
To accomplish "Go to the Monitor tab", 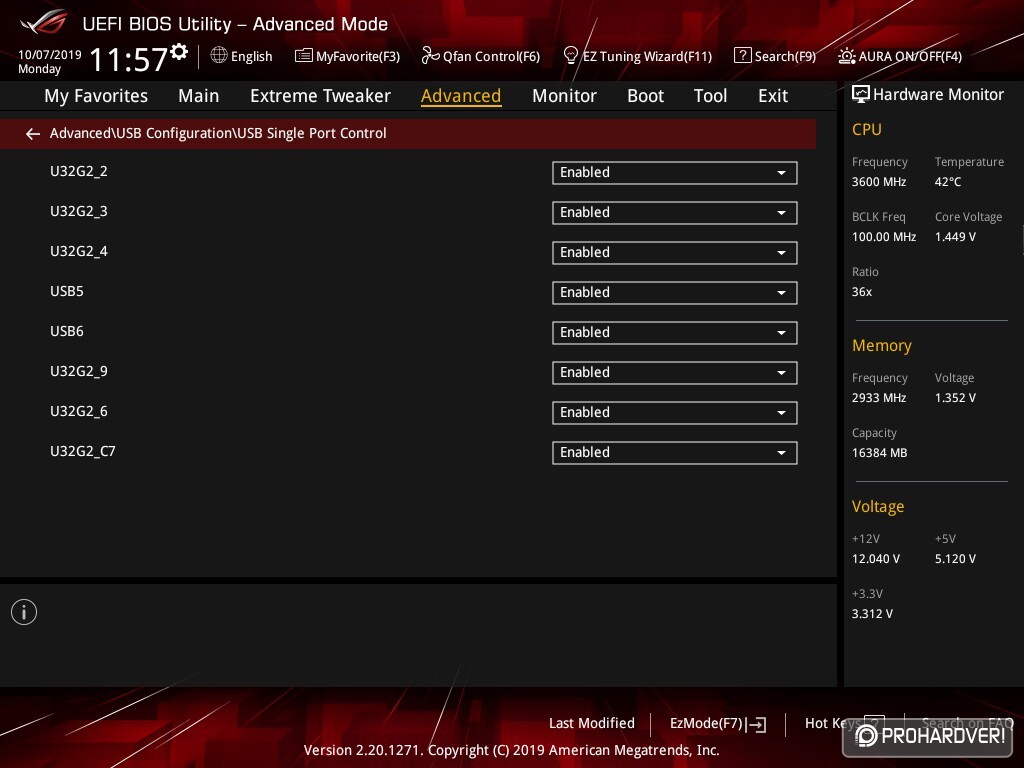I will tap(564, 96).
